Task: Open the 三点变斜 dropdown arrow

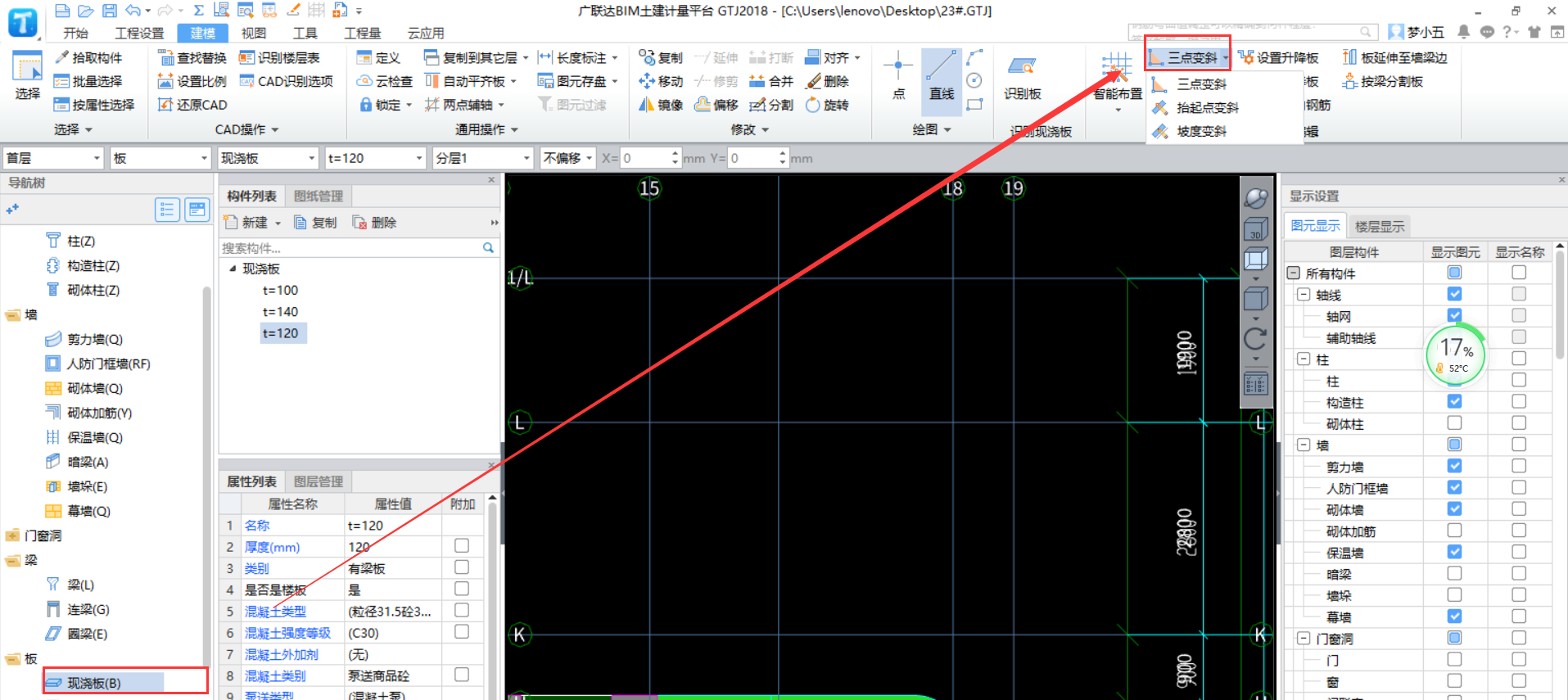Action: 1225,57
